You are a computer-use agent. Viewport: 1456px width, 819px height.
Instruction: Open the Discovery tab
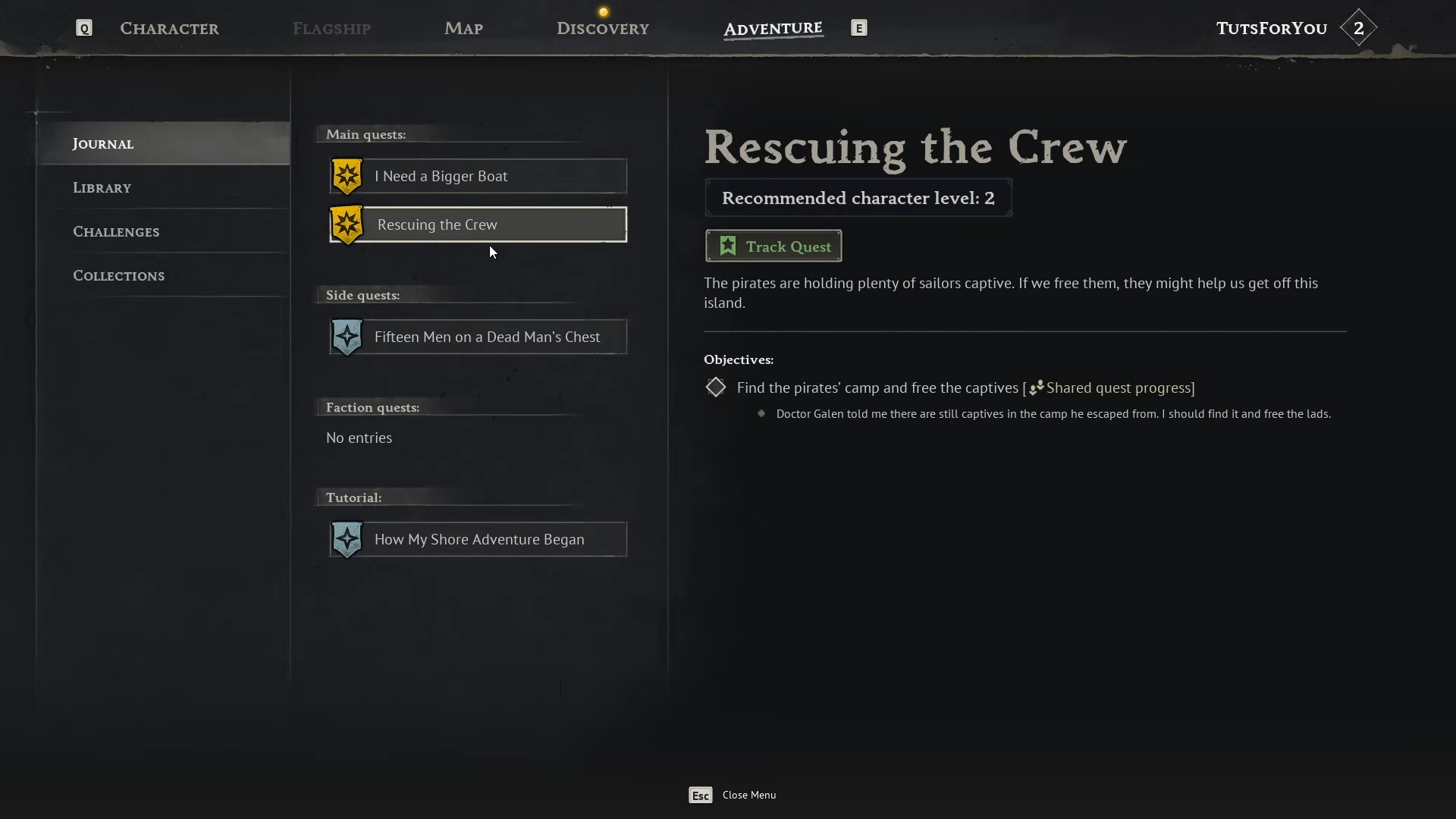tap(603, 28)
